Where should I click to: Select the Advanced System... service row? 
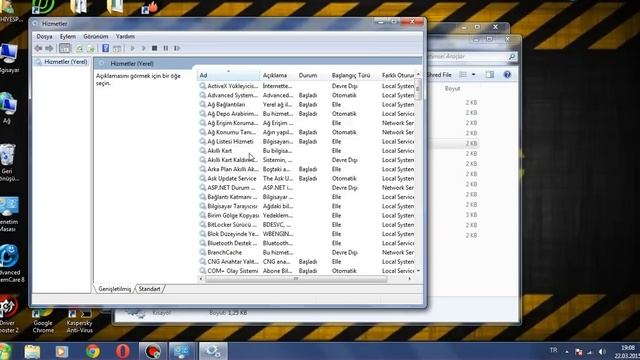pyautogui.click(x=307, y=95)
